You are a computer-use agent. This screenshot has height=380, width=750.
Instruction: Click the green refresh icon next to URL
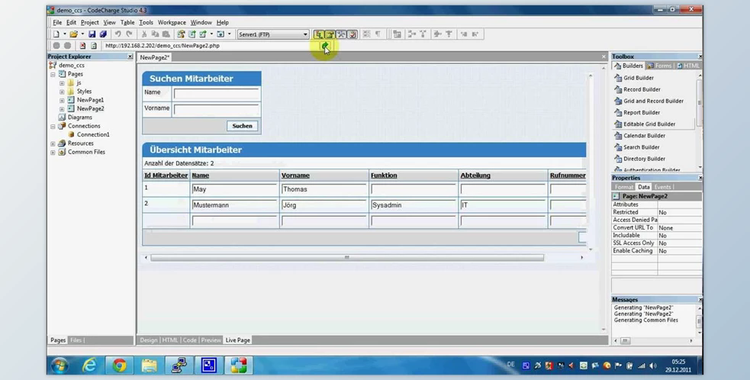pos(325,46)
